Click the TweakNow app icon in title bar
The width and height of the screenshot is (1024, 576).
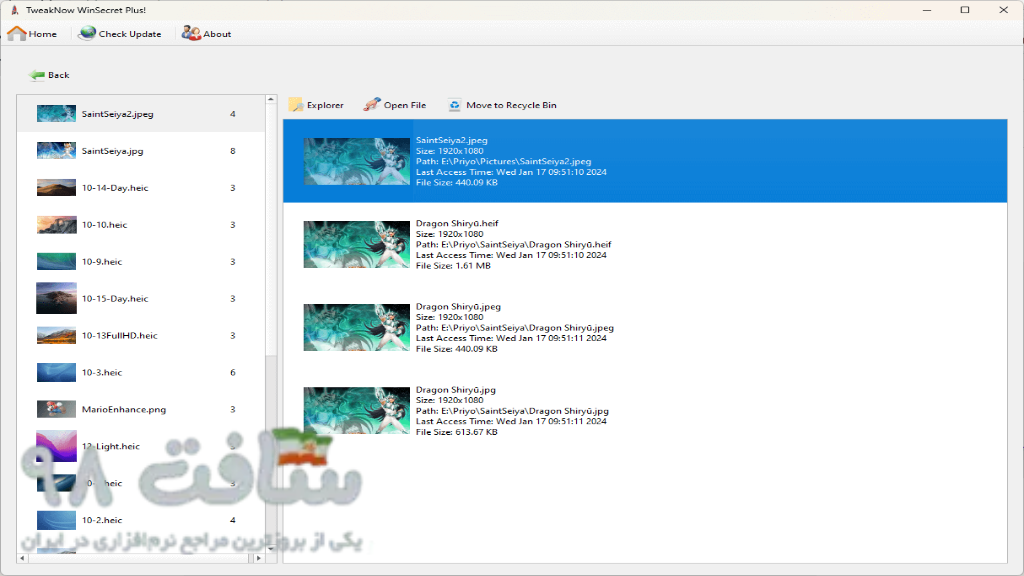(x=14, y=10)
